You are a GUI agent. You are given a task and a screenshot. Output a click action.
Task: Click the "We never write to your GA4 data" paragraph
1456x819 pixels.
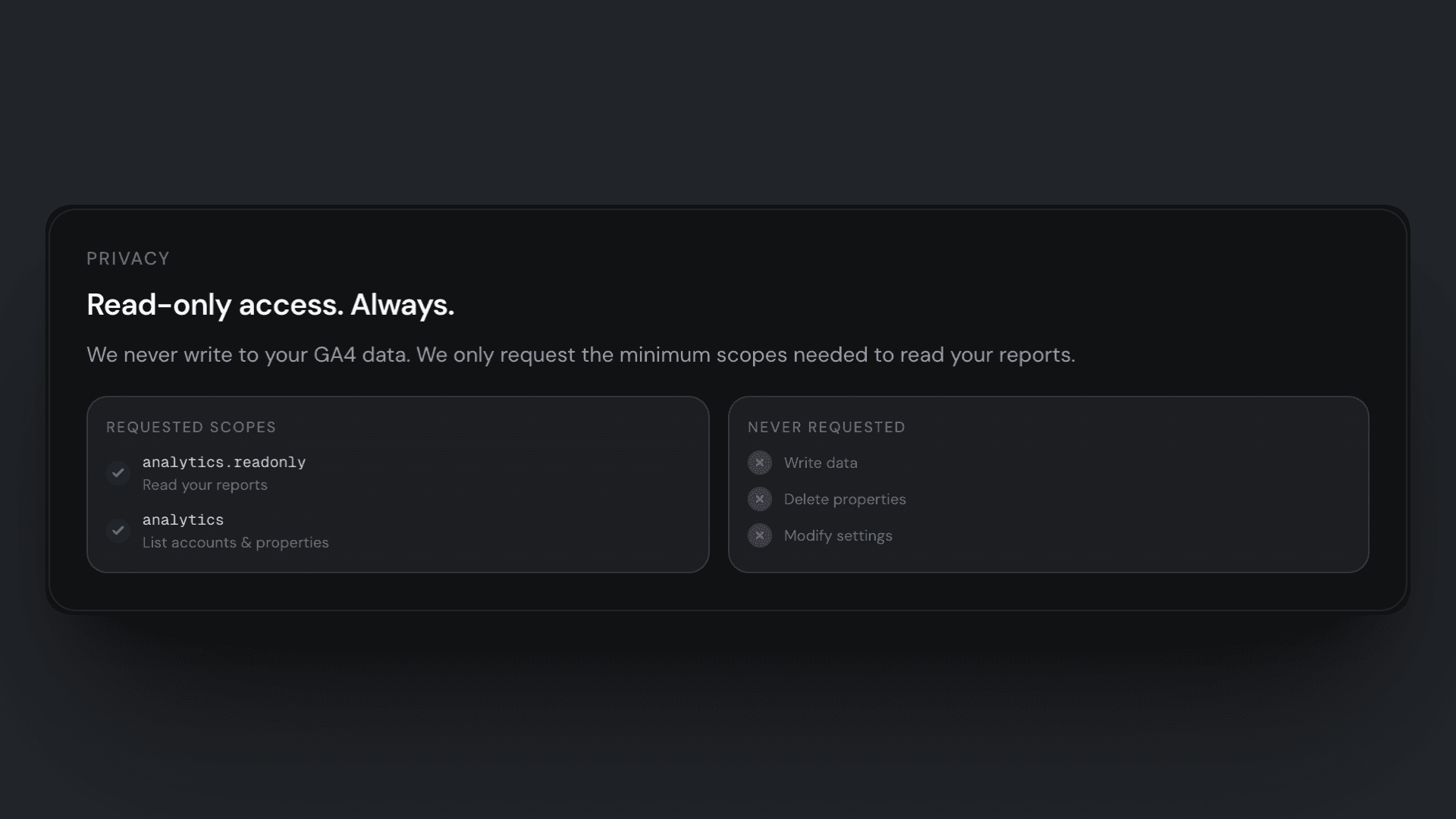click(580, 355)
